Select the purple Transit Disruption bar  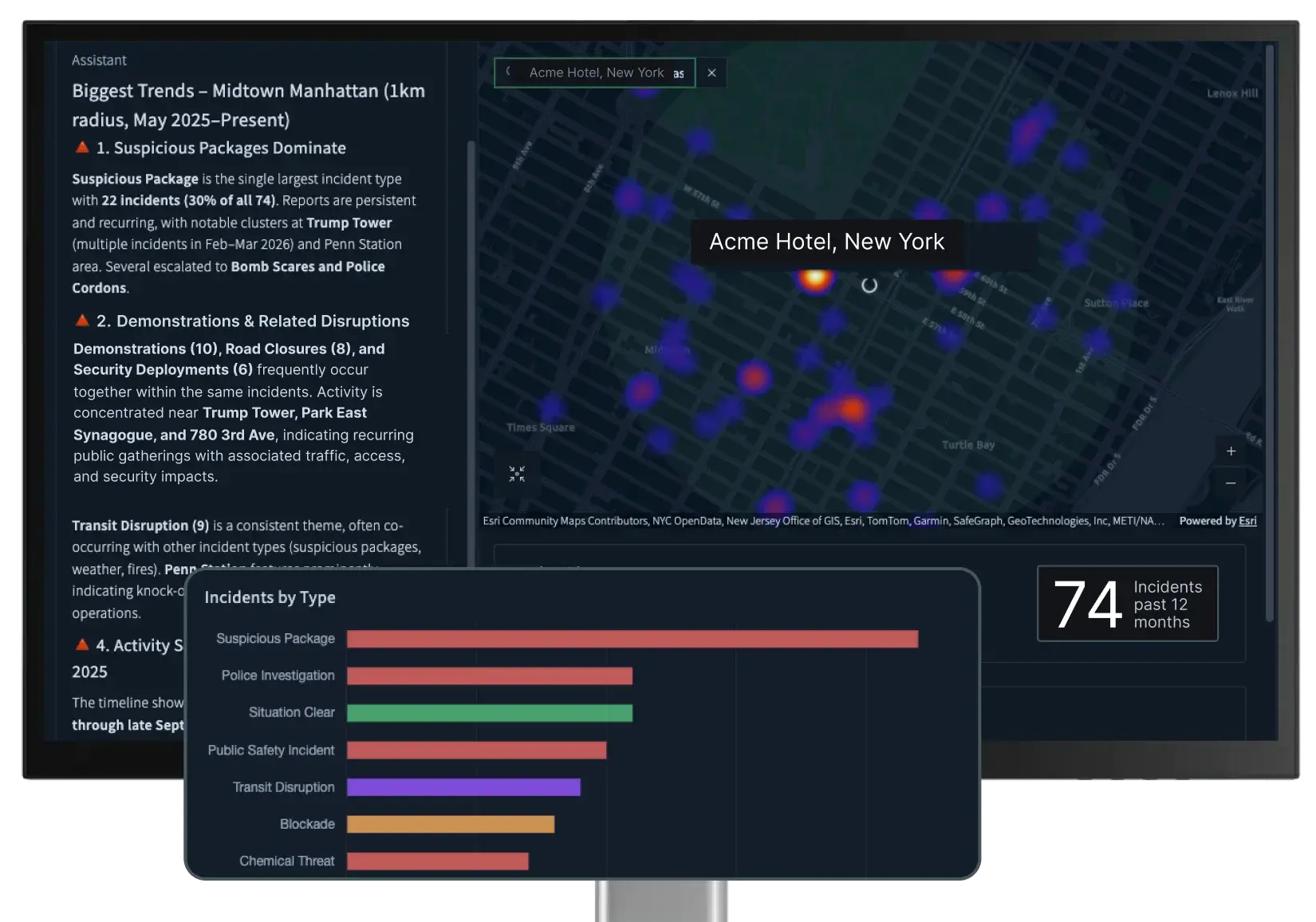click(x=463, y=787)
